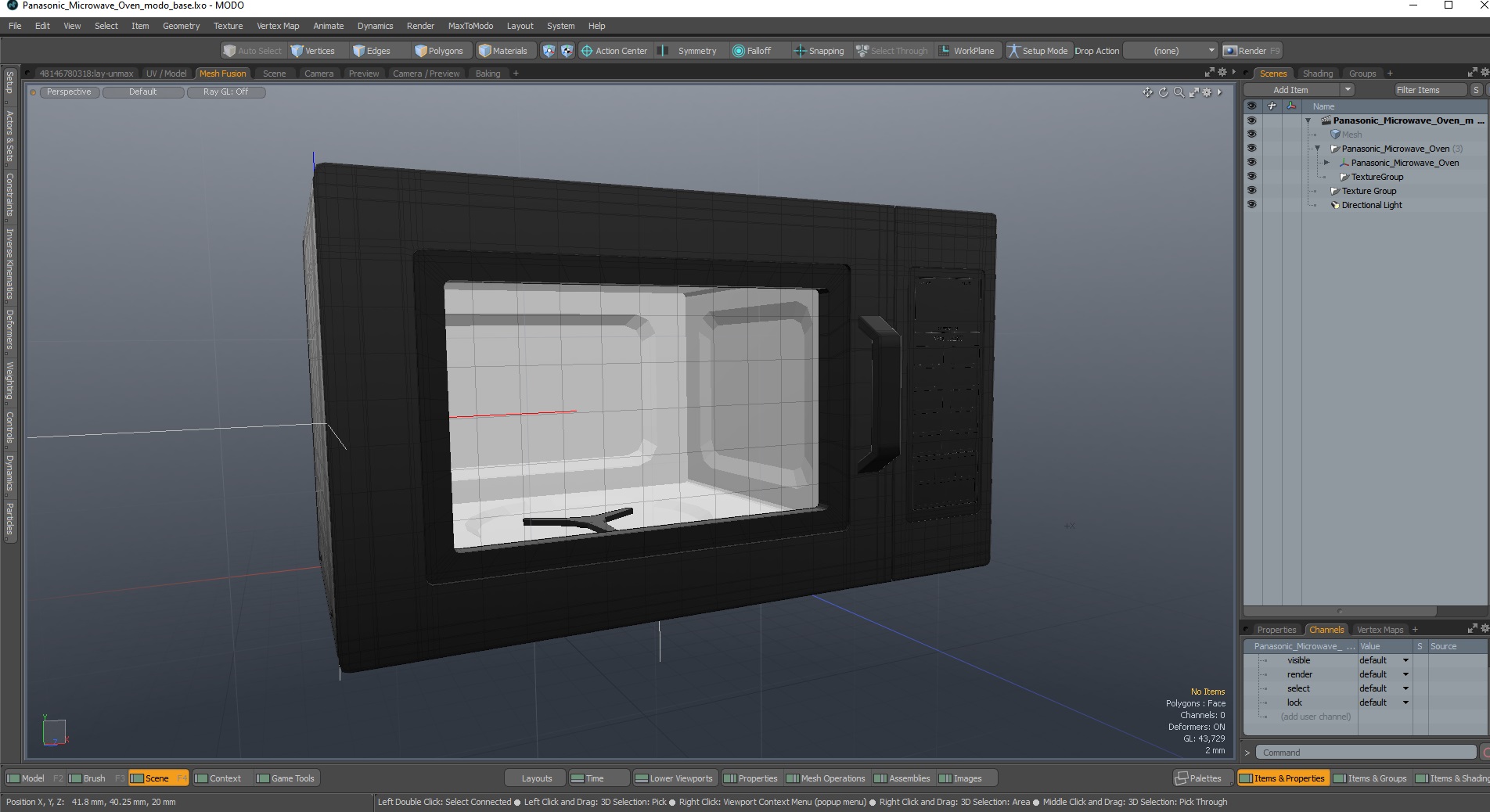Click the viewport zoom magnifier icon
This screenshot has height=812, width=1490.
click(x=1179, y=92)
